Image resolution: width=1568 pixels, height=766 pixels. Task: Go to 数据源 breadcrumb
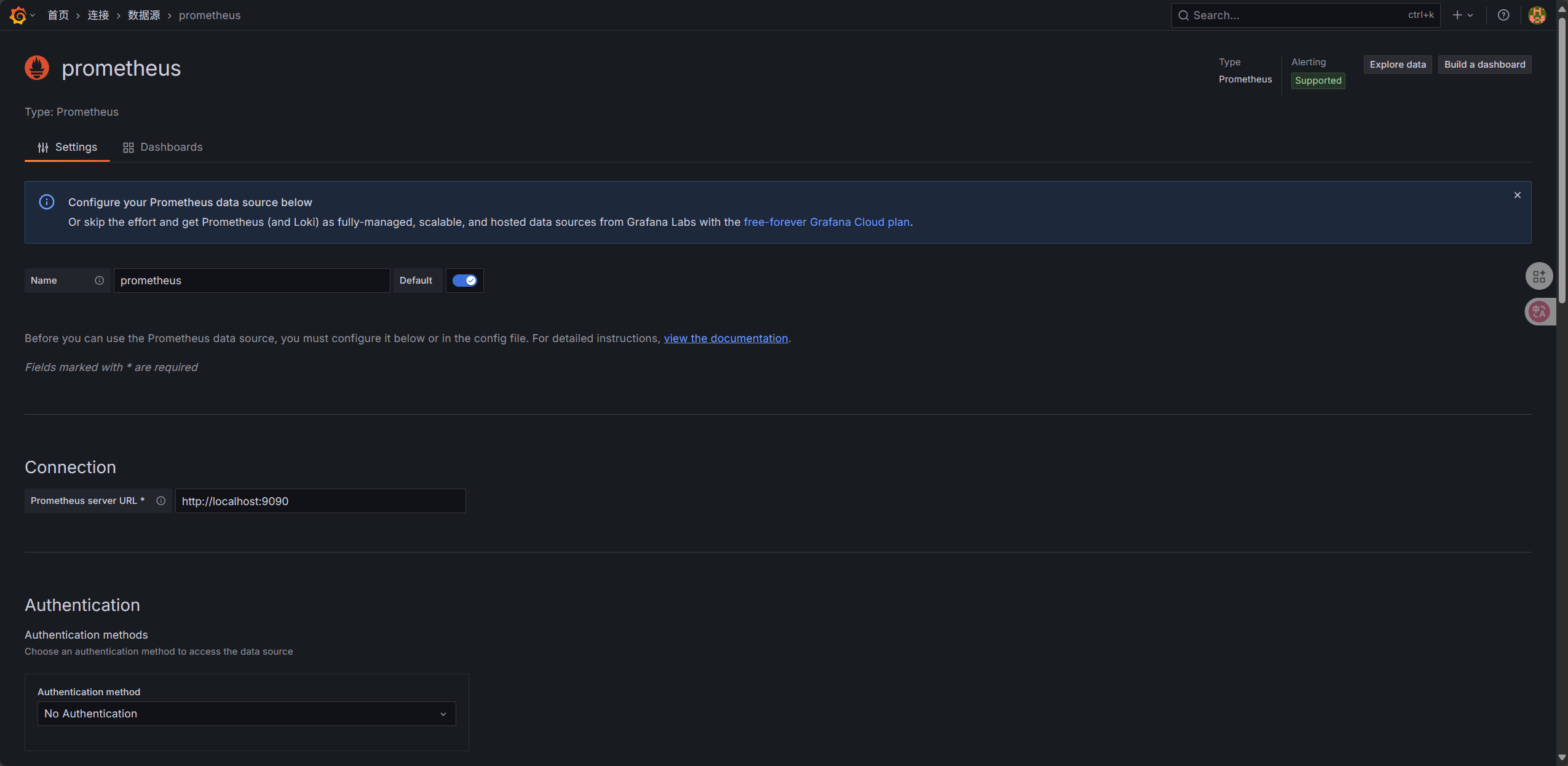[144, 15]
